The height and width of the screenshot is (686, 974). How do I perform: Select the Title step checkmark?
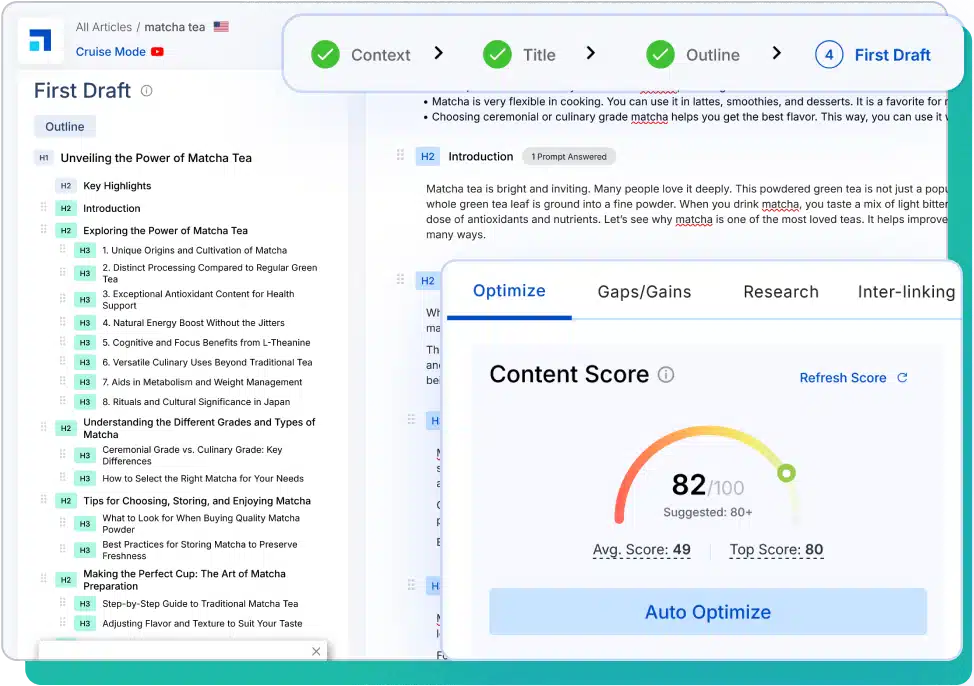coord(497,55)
